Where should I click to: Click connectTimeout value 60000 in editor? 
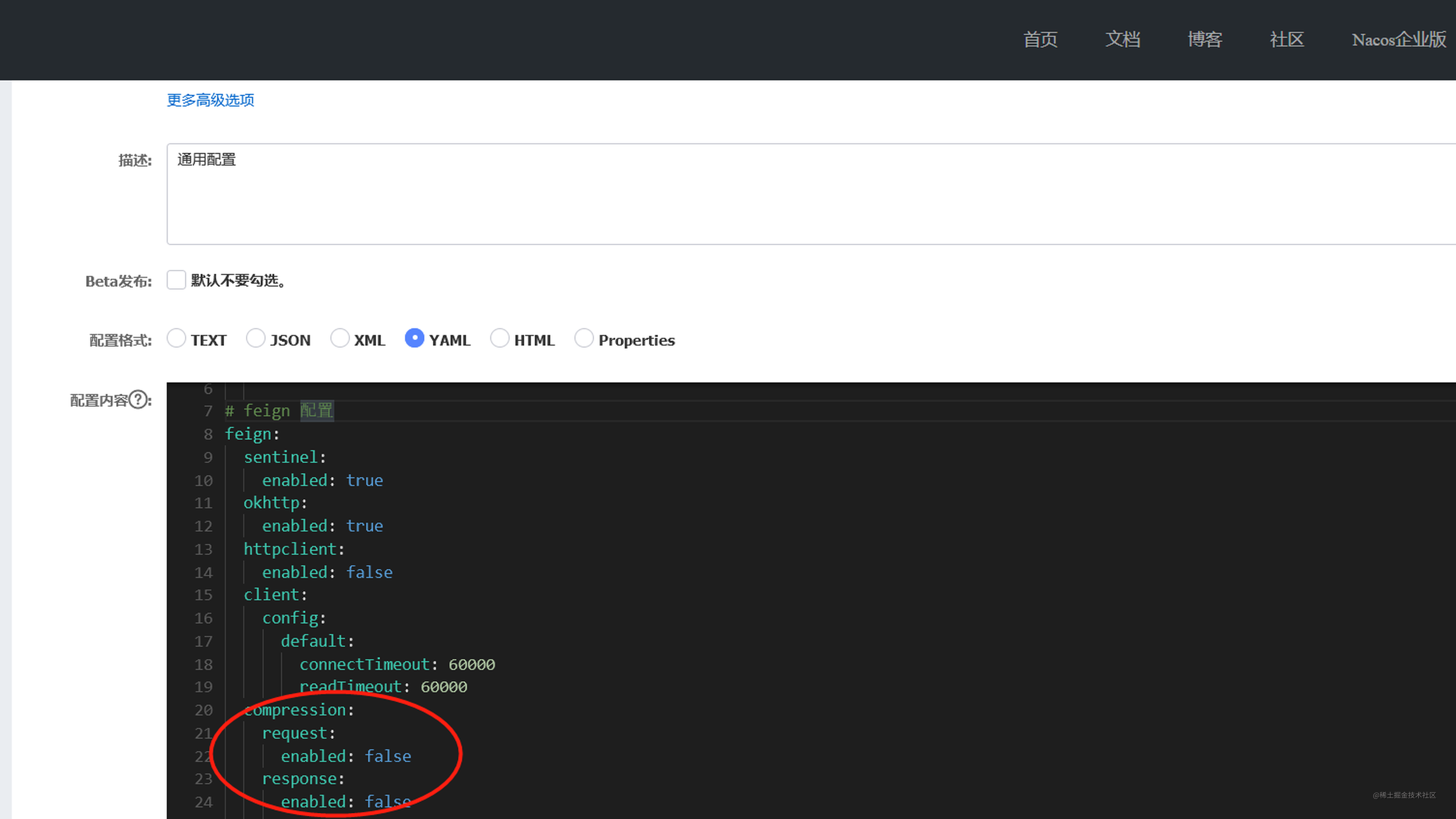pos(472,664)
